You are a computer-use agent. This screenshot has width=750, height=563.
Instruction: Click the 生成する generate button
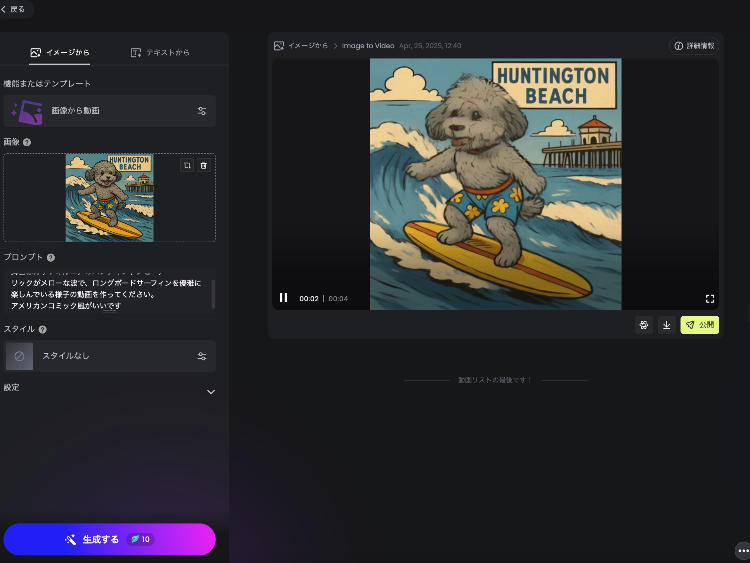(110, 539)
